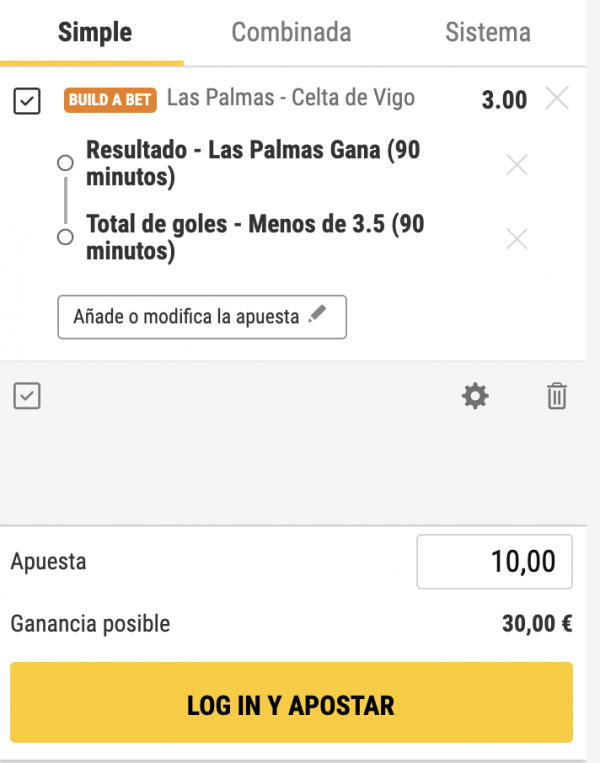Click Añade o modifica la apuesta button

tap(201, 317)
